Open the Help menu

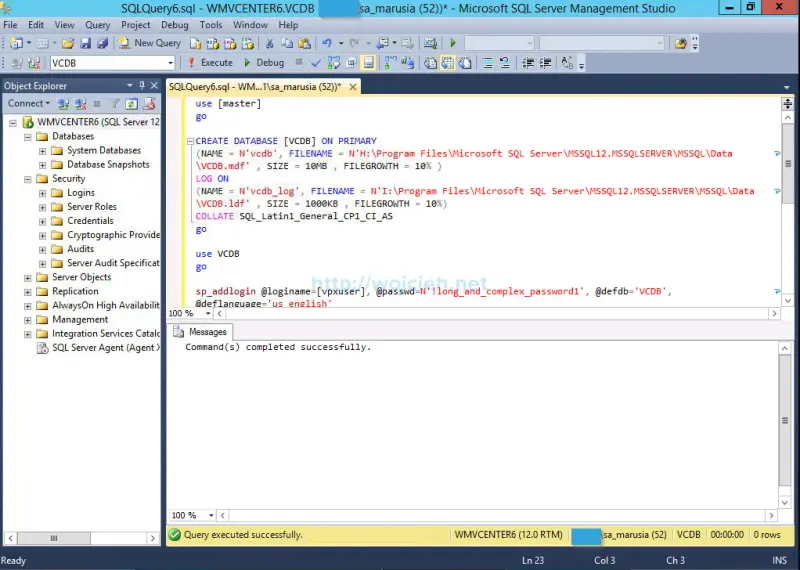pyautogui.click(x=288, y=24)
